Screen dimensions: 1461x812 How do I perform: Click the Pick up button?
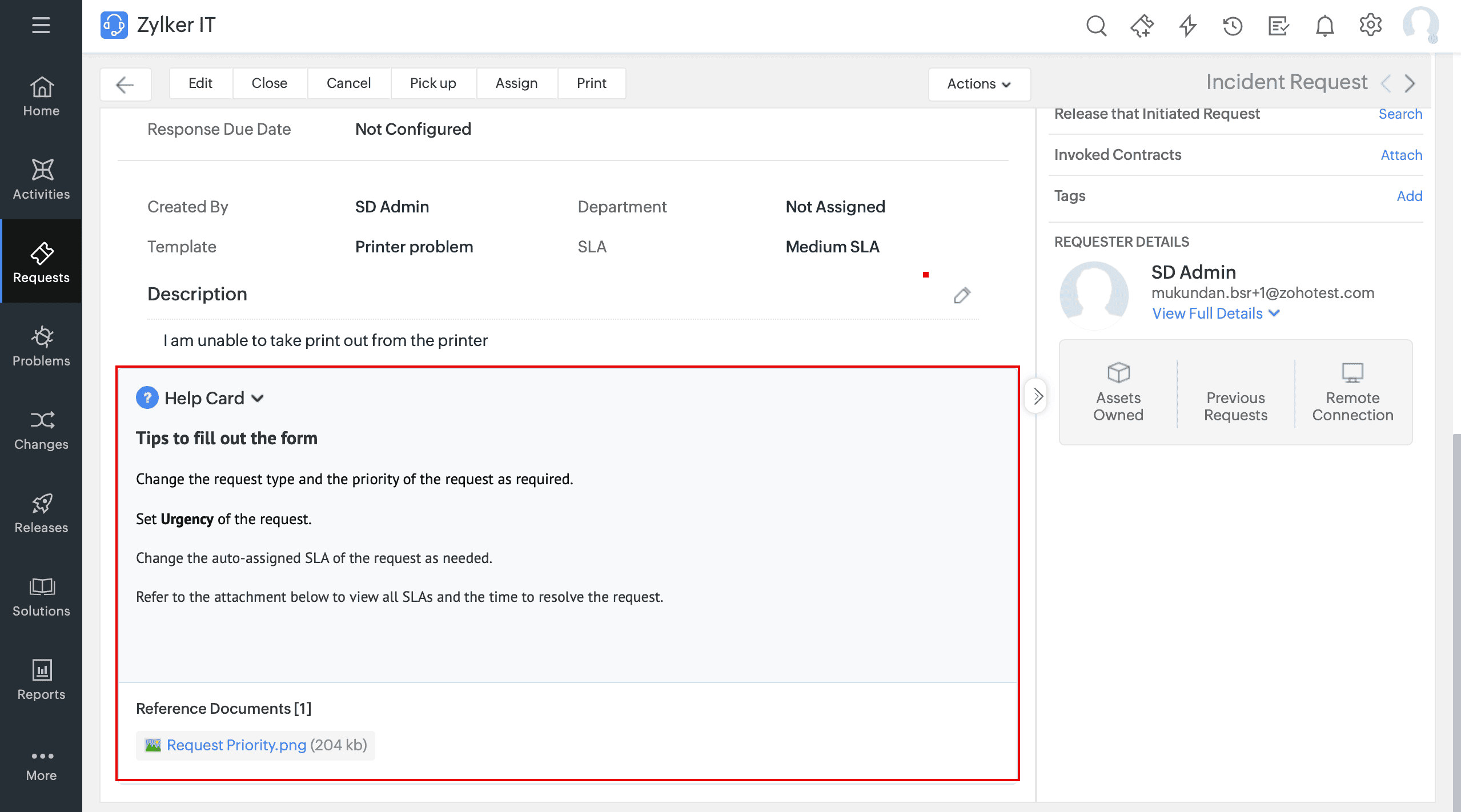tap(432, 83)
